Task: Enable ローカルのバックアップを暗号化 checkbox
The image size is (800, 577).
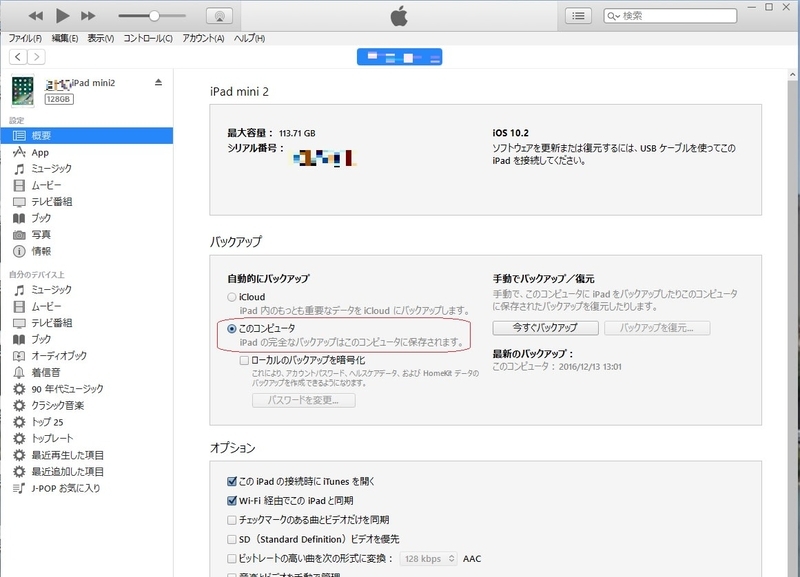Action: pyautogui.click(x=244, y=360)
